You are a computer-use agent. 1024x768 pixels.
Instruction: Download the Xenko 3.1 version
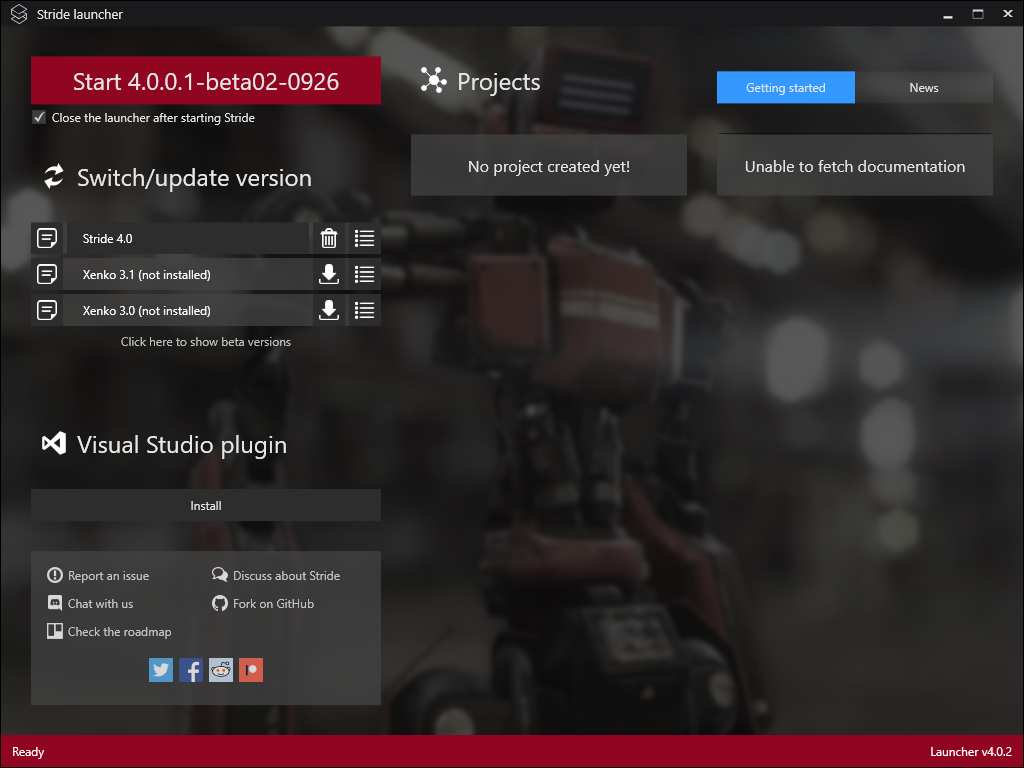coord(328,274)
